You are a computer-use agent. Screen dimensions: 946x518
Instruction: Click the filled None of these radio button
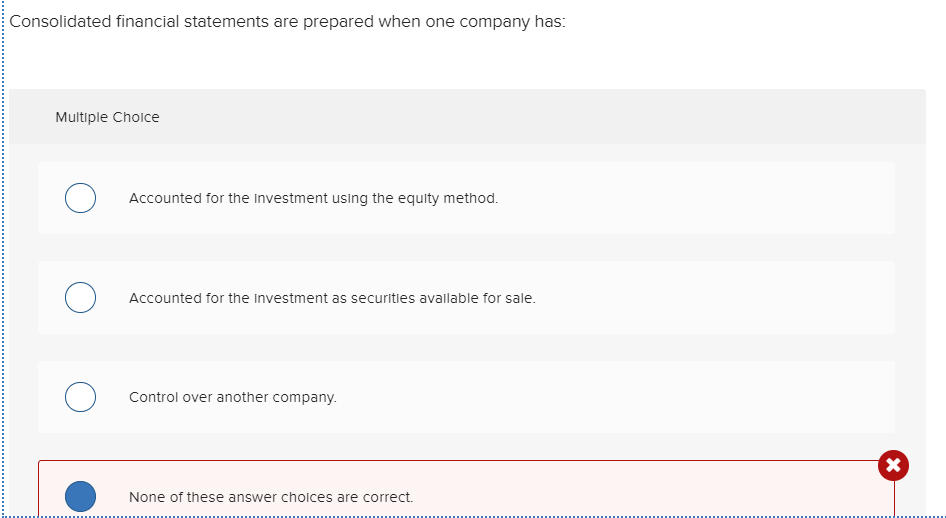coord(80,496)
